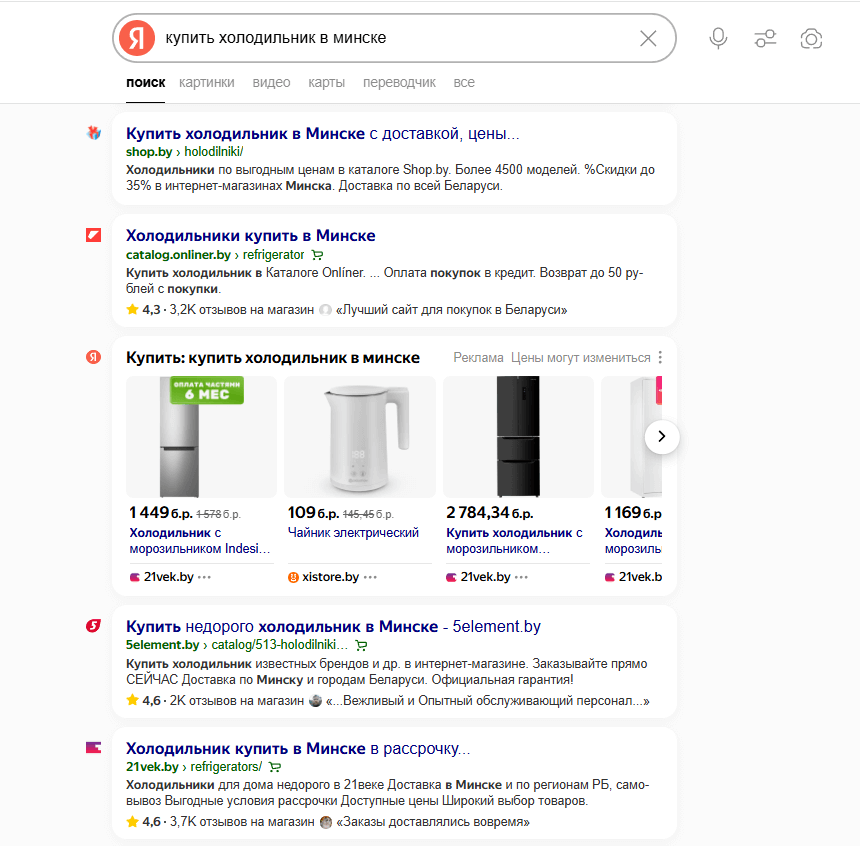
Task: Open 'Холодильник купить в Минске в рассрочку' result
Action: click(x=298, y=748)
